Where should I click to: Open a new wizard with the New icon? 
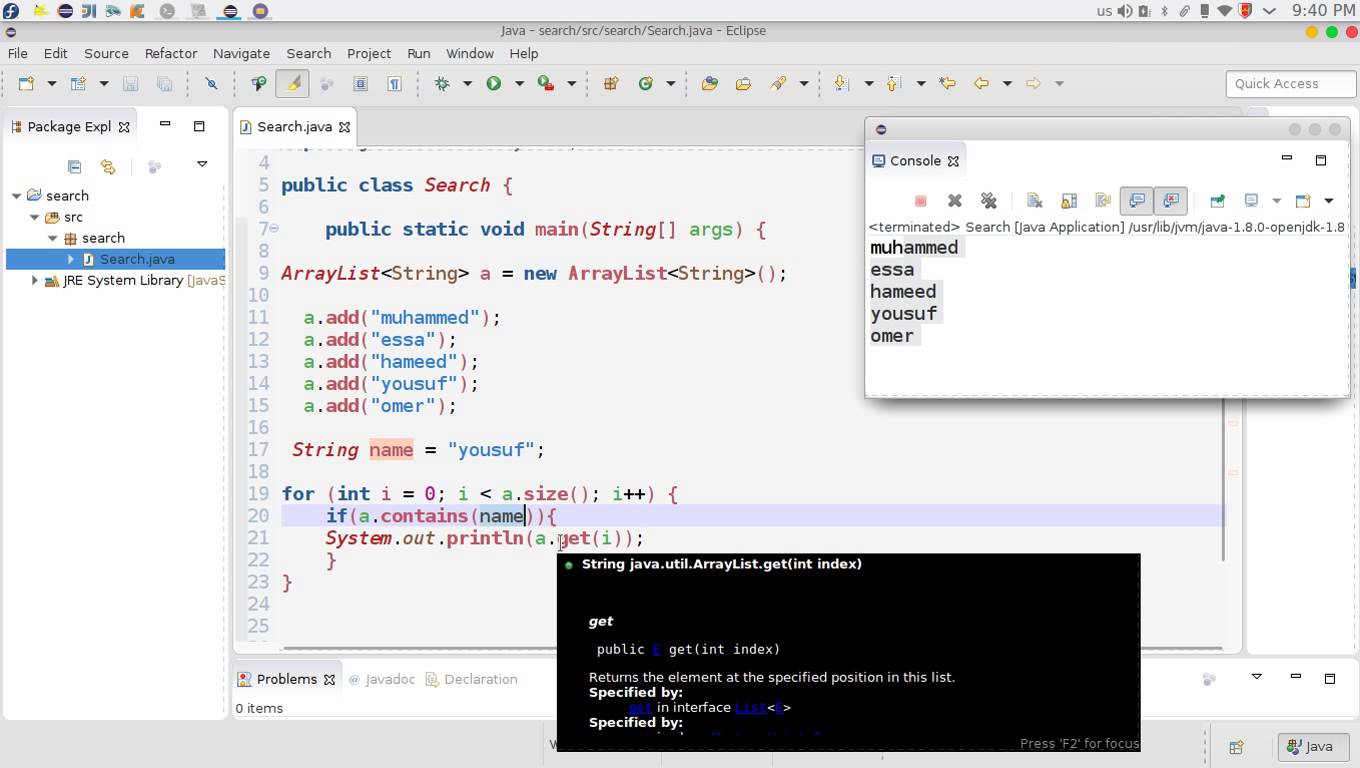(26, 84)
